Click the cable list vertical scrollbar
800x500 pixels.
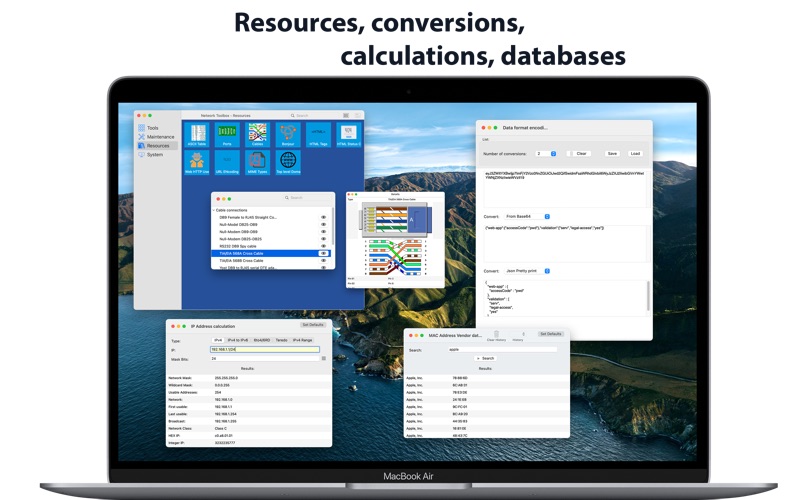click(x=333, y=227)
